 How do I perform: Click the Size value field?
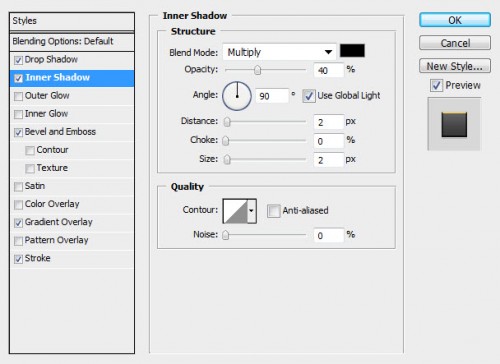pos(328,160)
